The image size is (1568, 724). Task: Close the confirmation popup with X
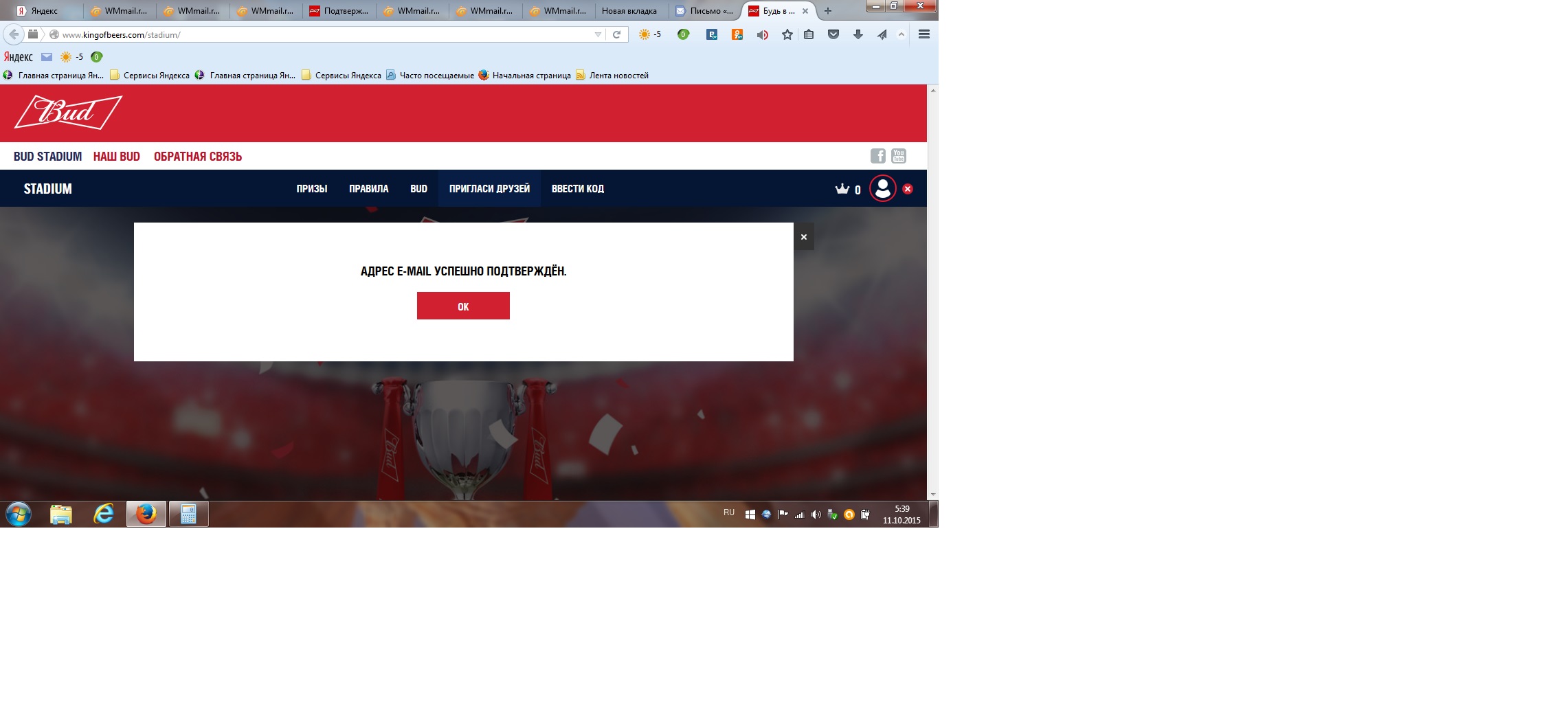(x=804, y=236)
